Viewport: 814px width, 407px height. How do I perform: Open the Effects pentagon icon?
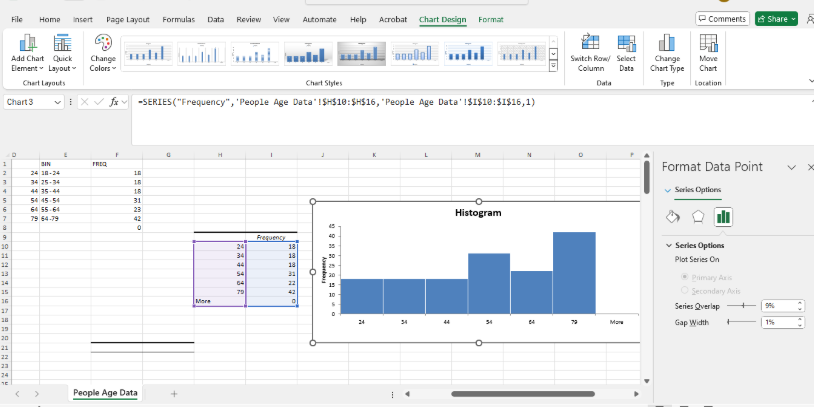697,216
